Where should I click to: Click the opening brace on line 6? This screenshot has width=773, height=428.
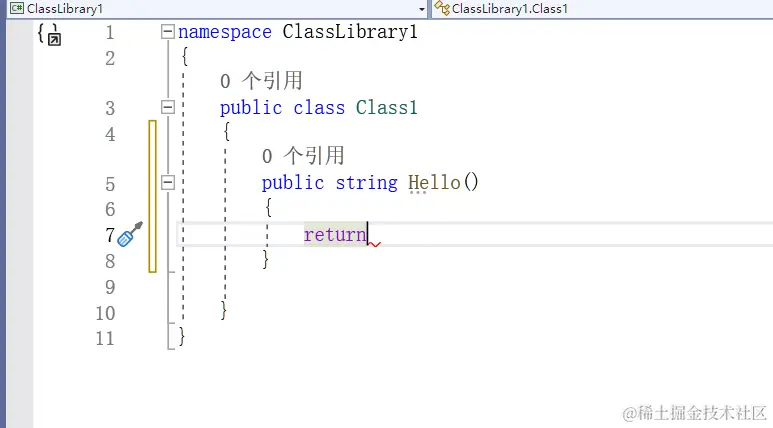coord(268,207)
